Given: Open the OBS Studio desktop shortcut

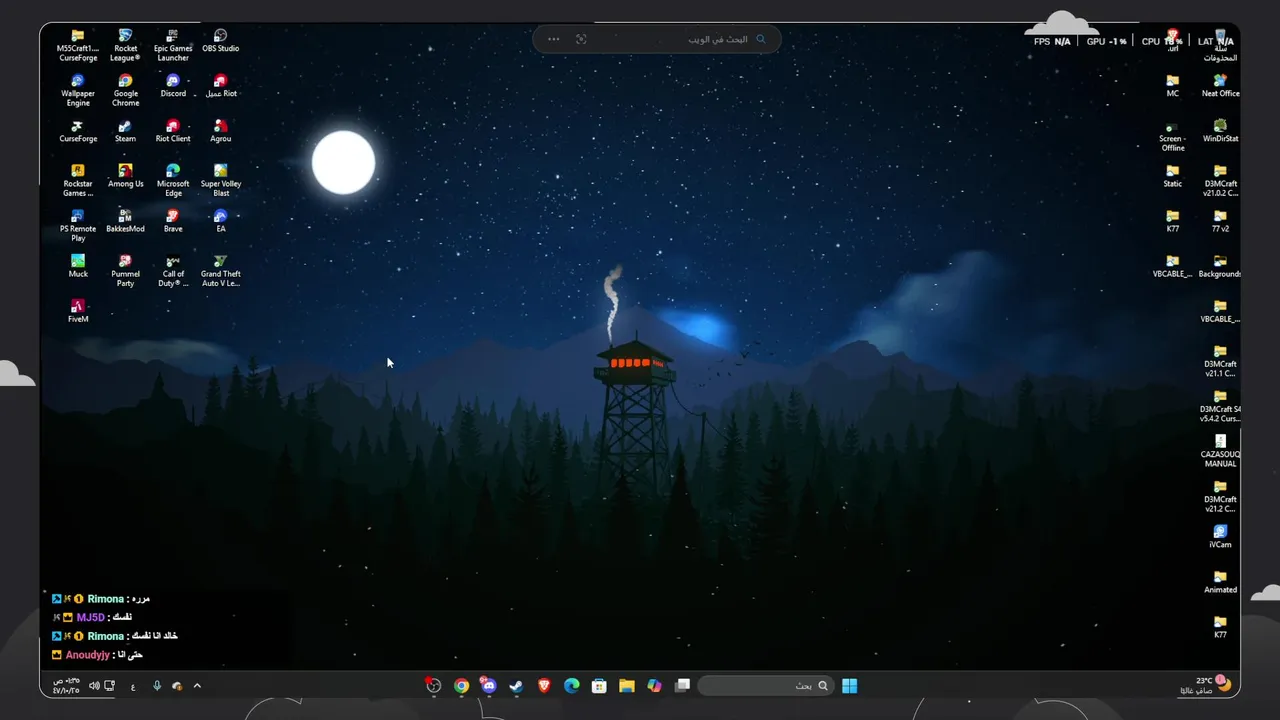Looking at the screenshot, I should click(x=221, y=41).
